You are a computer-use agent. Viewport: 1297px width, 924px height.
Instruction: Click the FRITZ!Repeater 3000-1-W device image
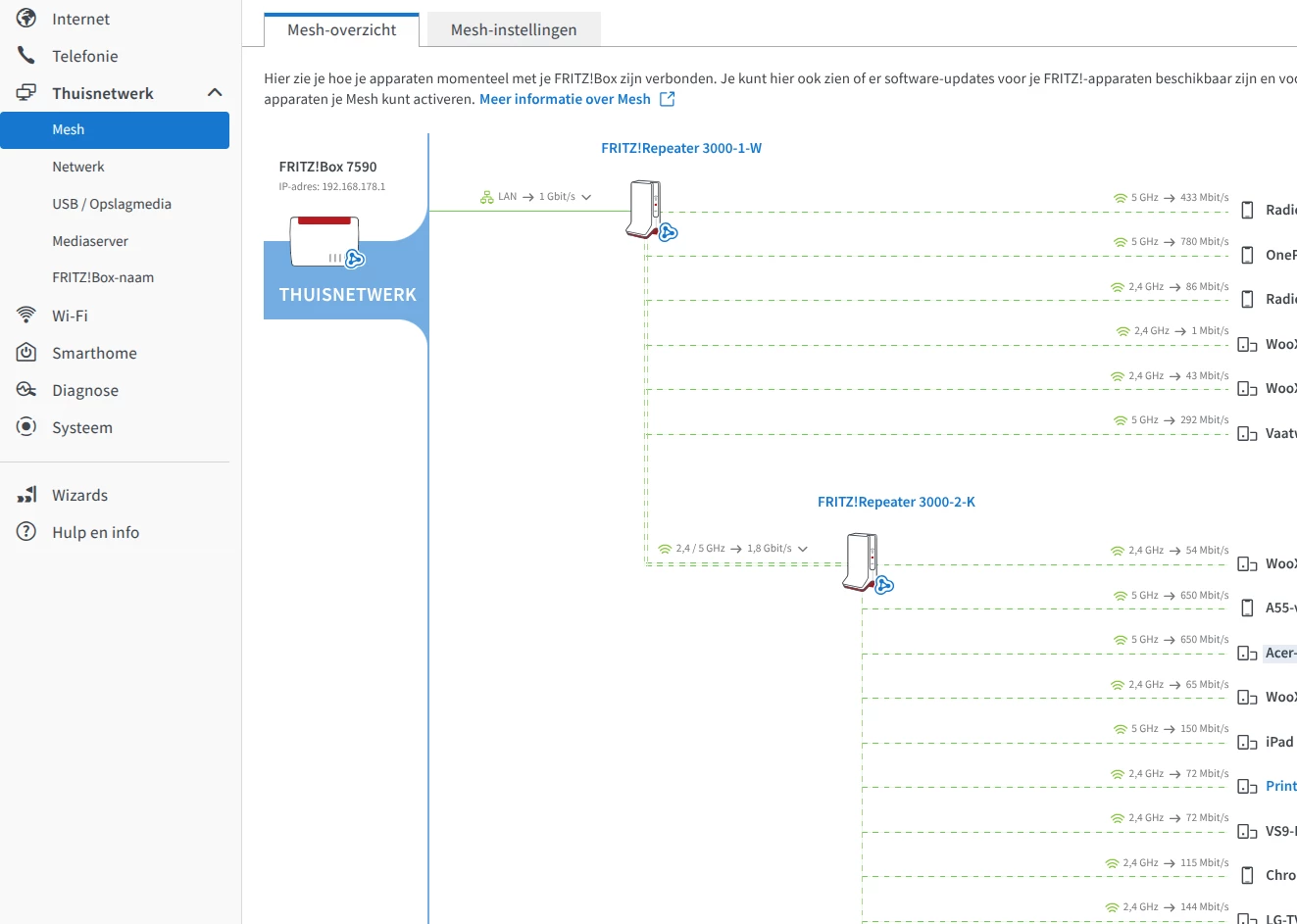(644, 209)
